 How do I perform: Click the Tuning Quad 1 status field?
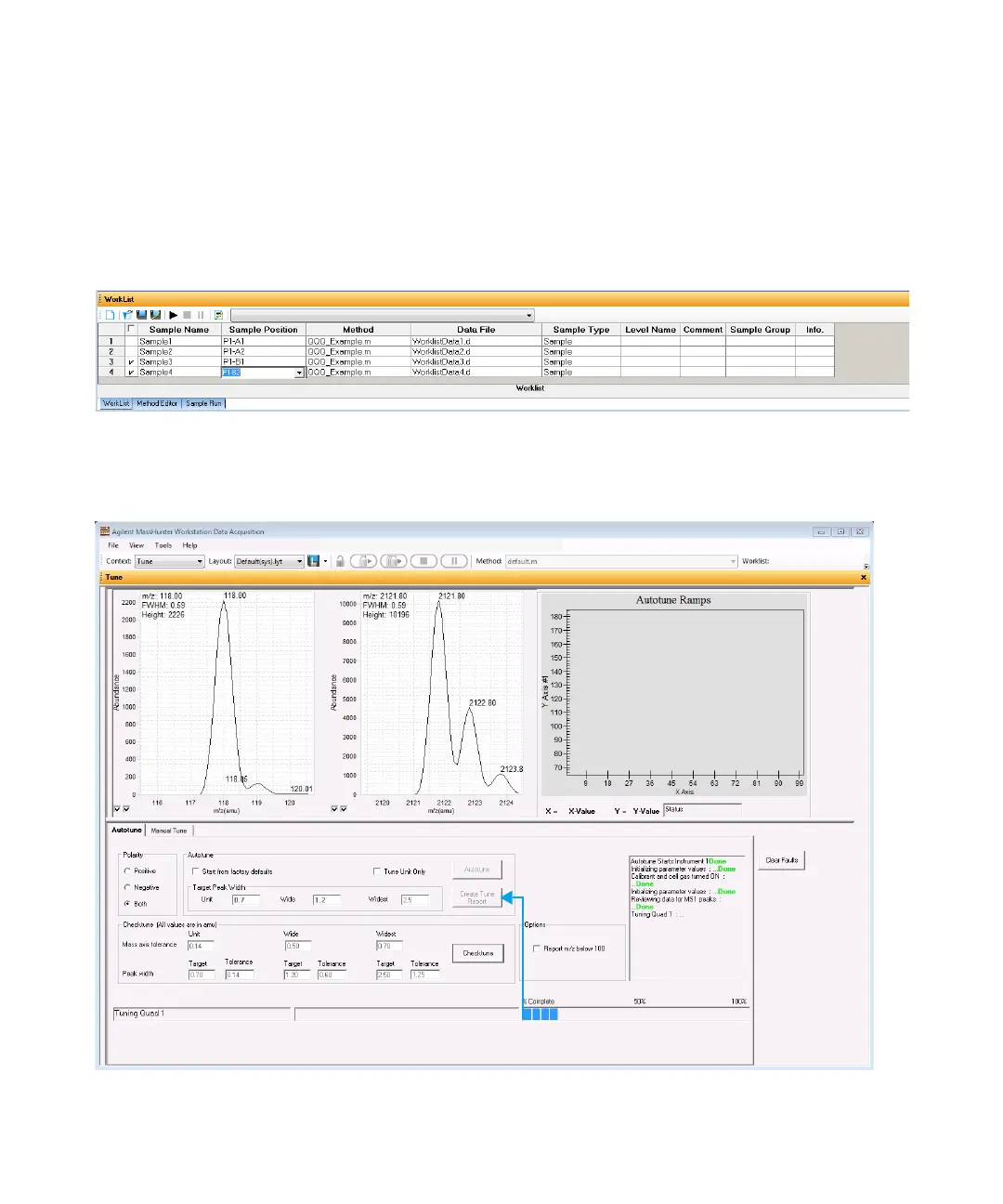(x=202, y=1014)
